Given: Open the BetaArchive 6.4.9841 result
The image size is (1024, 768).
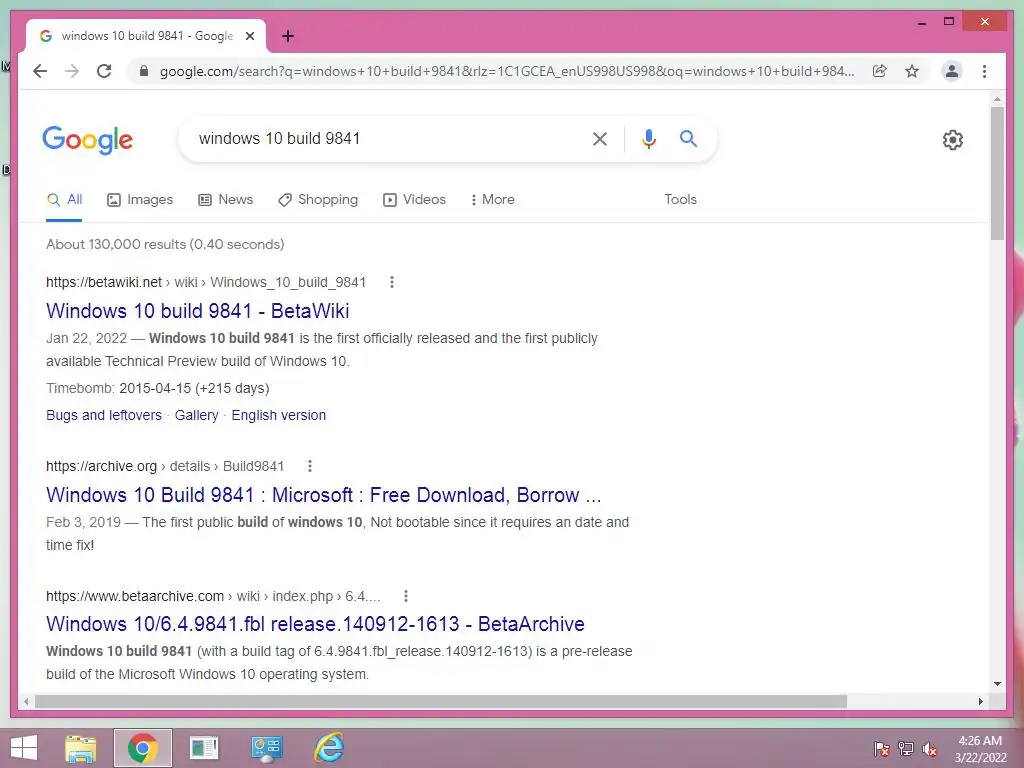Looking at the screenshot, I should click(x=315, y=624).
